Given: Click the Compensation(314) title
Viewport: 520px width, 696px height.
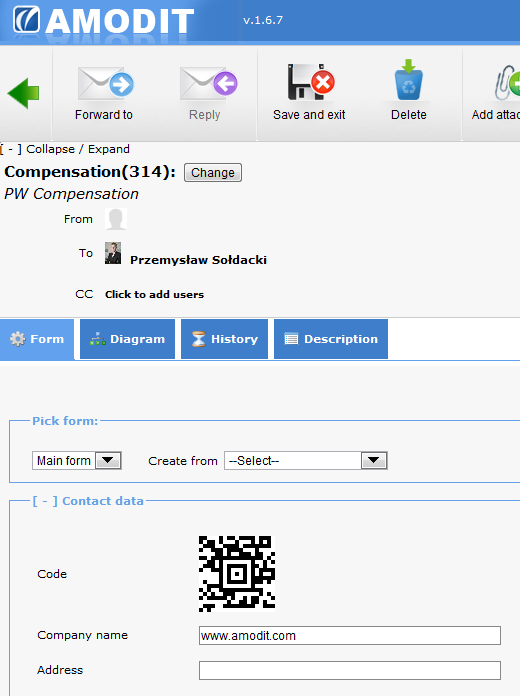Looking at the screenshot, I should click(90, 172).
